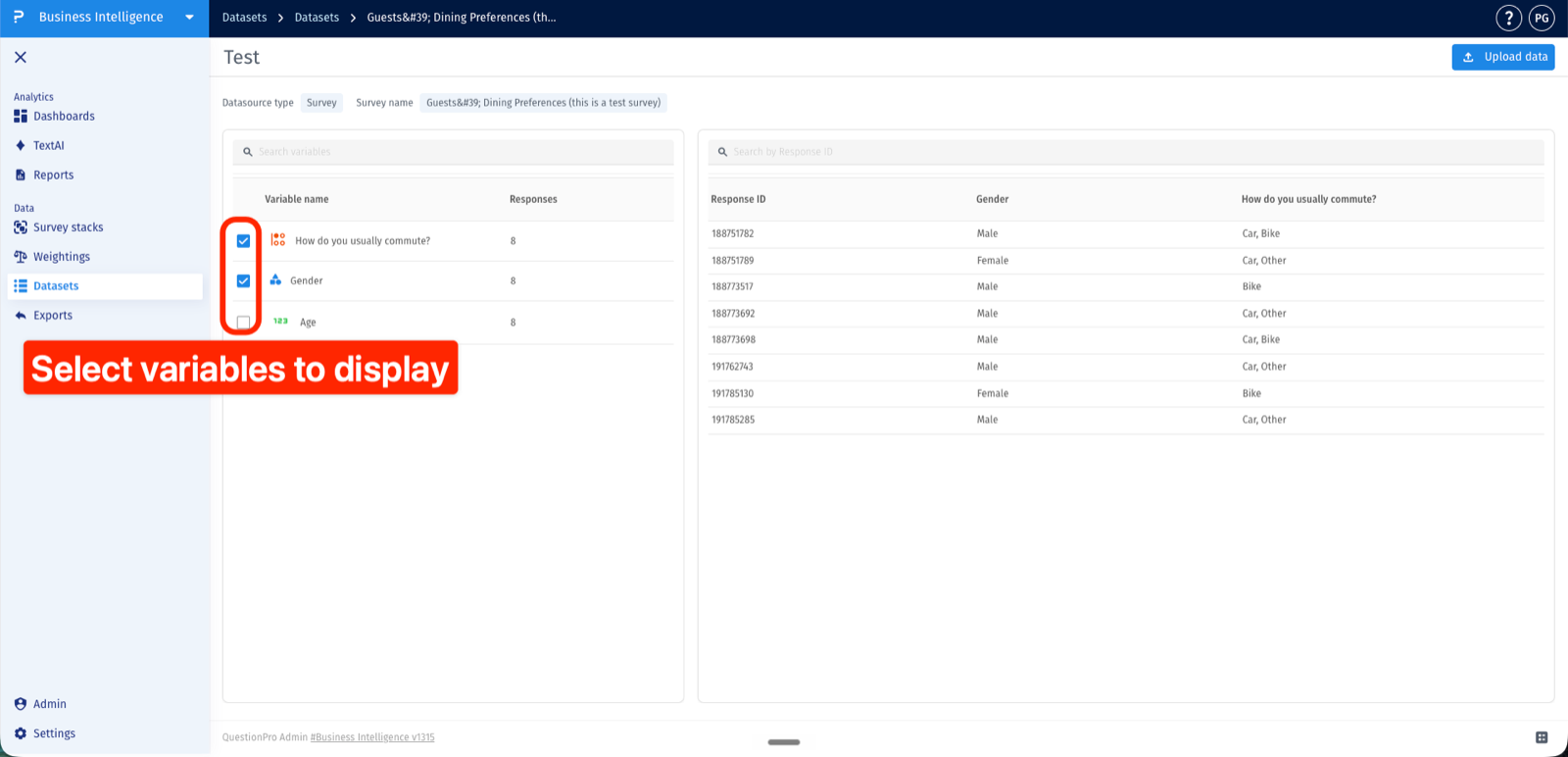The height and width of the screenshot is (757, 1568).
Task: Open Admin in the sidebar
Action: (x=50, y=703)
